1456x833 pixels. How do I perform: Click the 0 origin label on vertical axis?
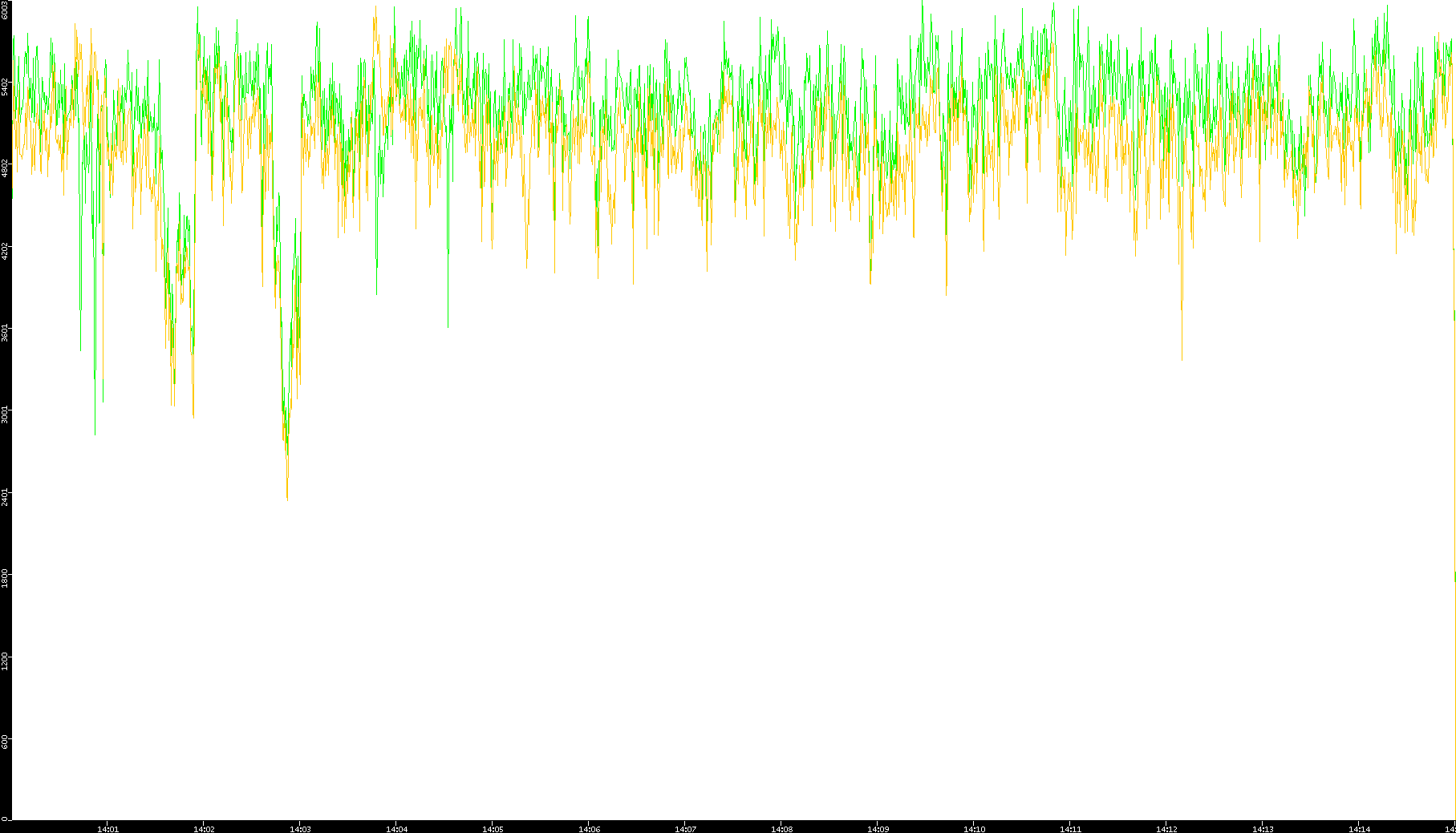point(6,819)
